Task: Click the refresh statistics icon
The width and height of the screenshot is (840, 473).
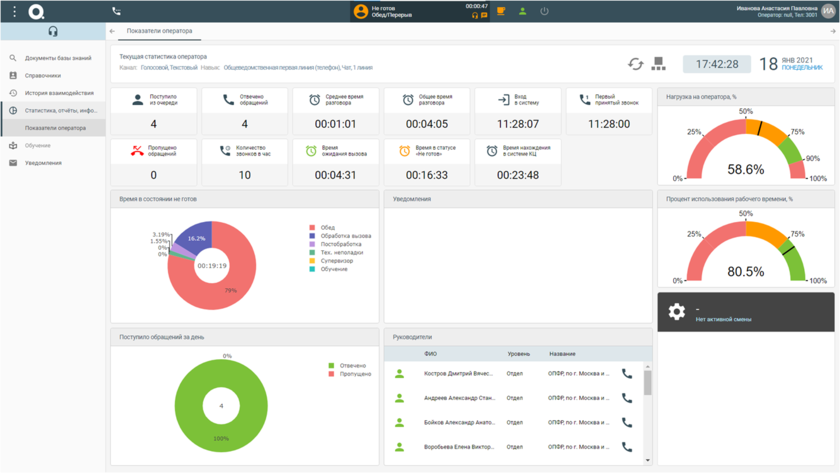Action: [x=635, y=64]
